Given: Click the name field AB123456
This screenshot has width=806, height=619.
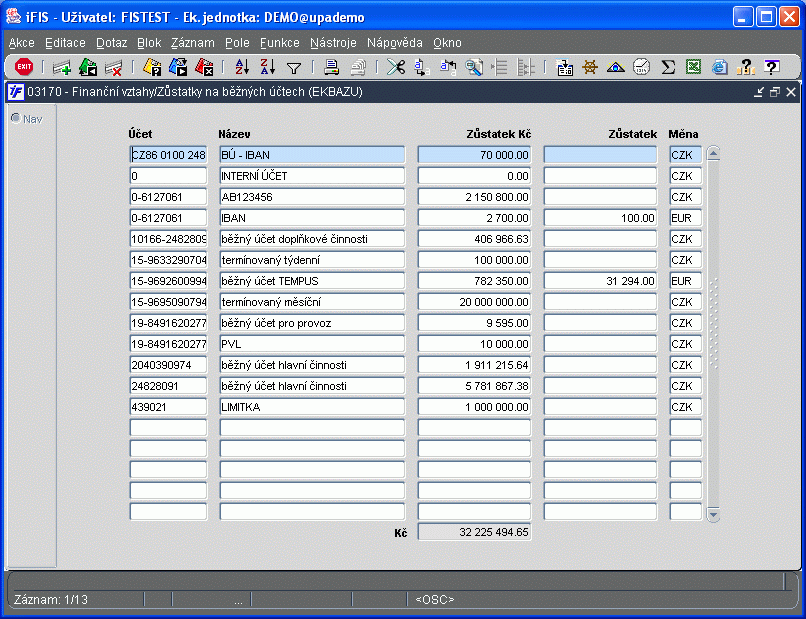Looking at the screenshot, I should pyautogui.click(x=312, y=197).
